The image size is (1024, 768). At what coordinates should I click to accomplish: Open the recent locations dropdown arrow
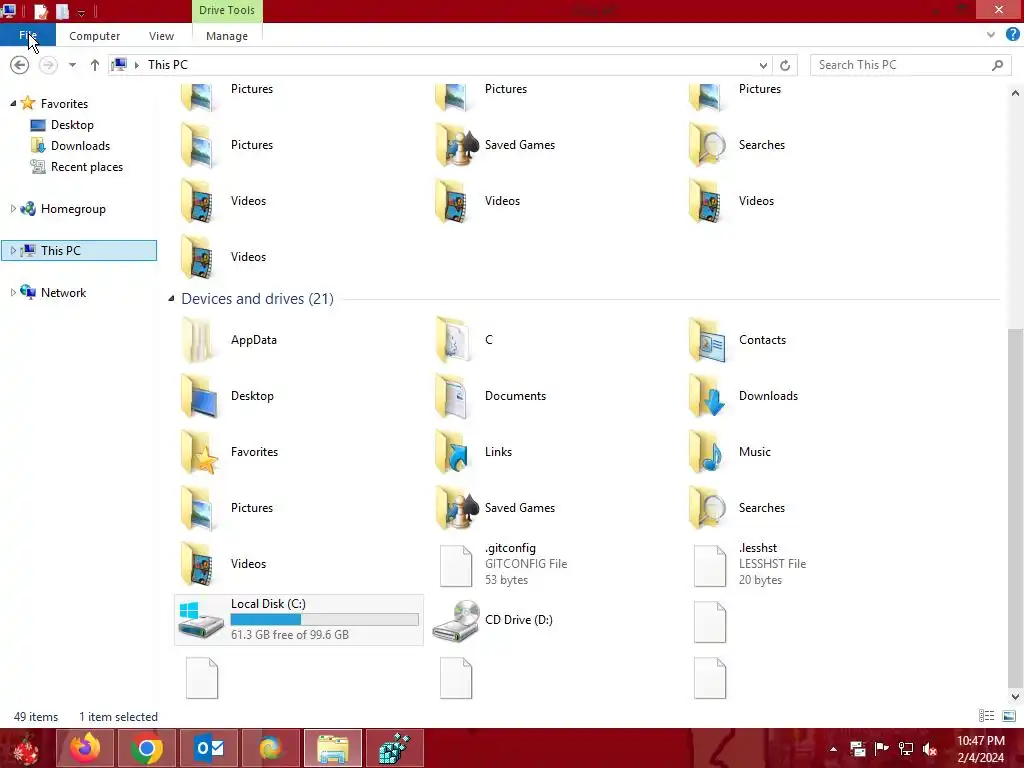72,65
